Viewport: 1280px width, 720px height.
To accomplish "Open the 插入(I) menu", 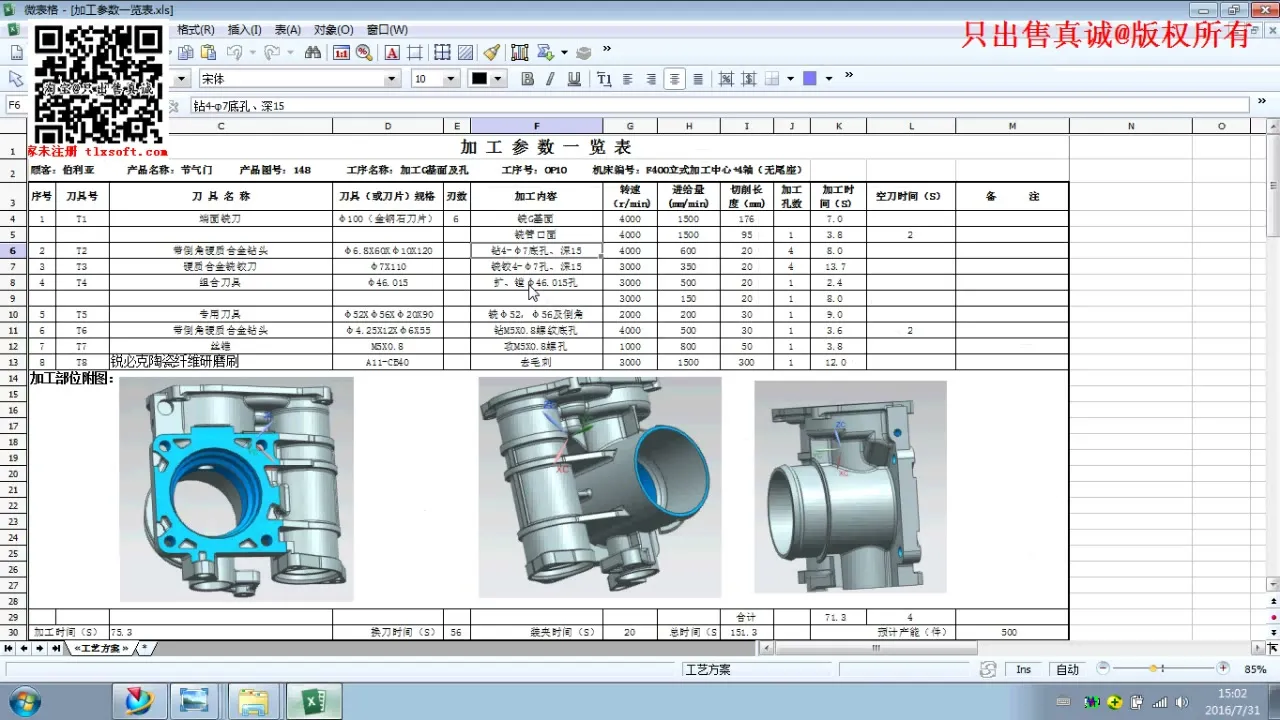I will pyautogui.click(x=244, y=30).
